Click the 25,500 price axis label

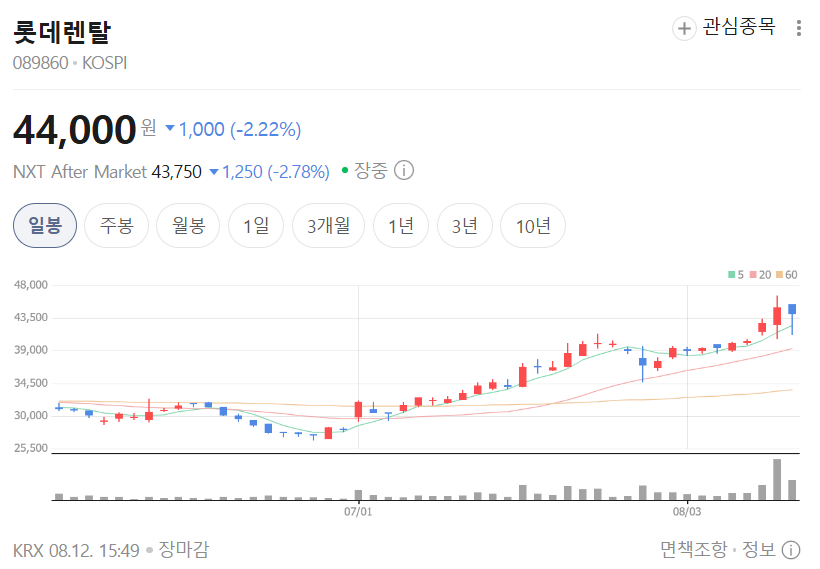click(31, 448)
